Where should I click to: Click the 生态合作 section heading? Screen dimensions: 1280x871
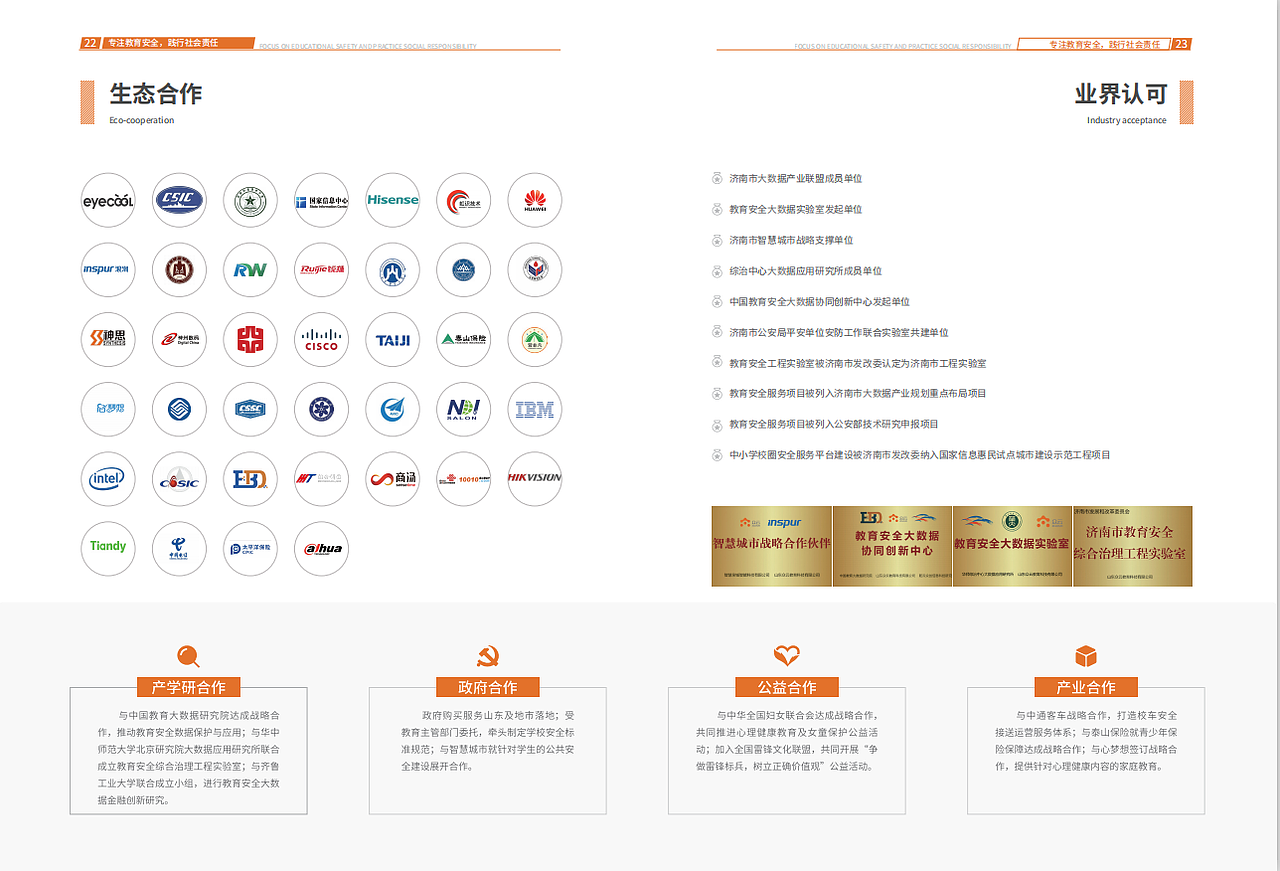pos(156,94)
